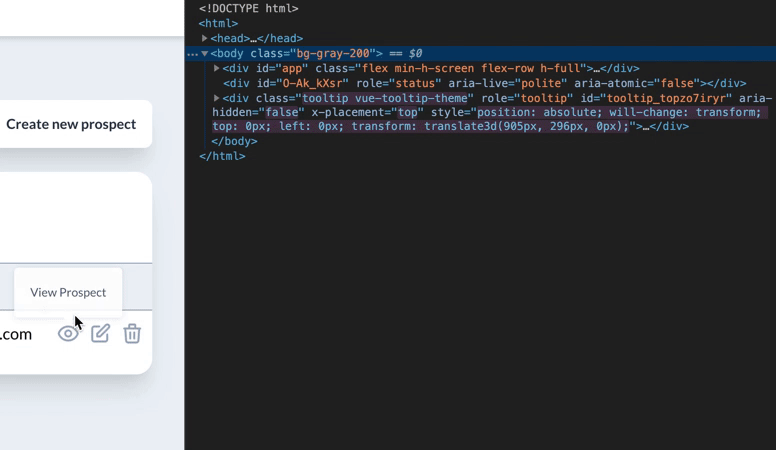Expand the tooltip div node
Viewport: 776px width, 450px height.
click(216, 98)
